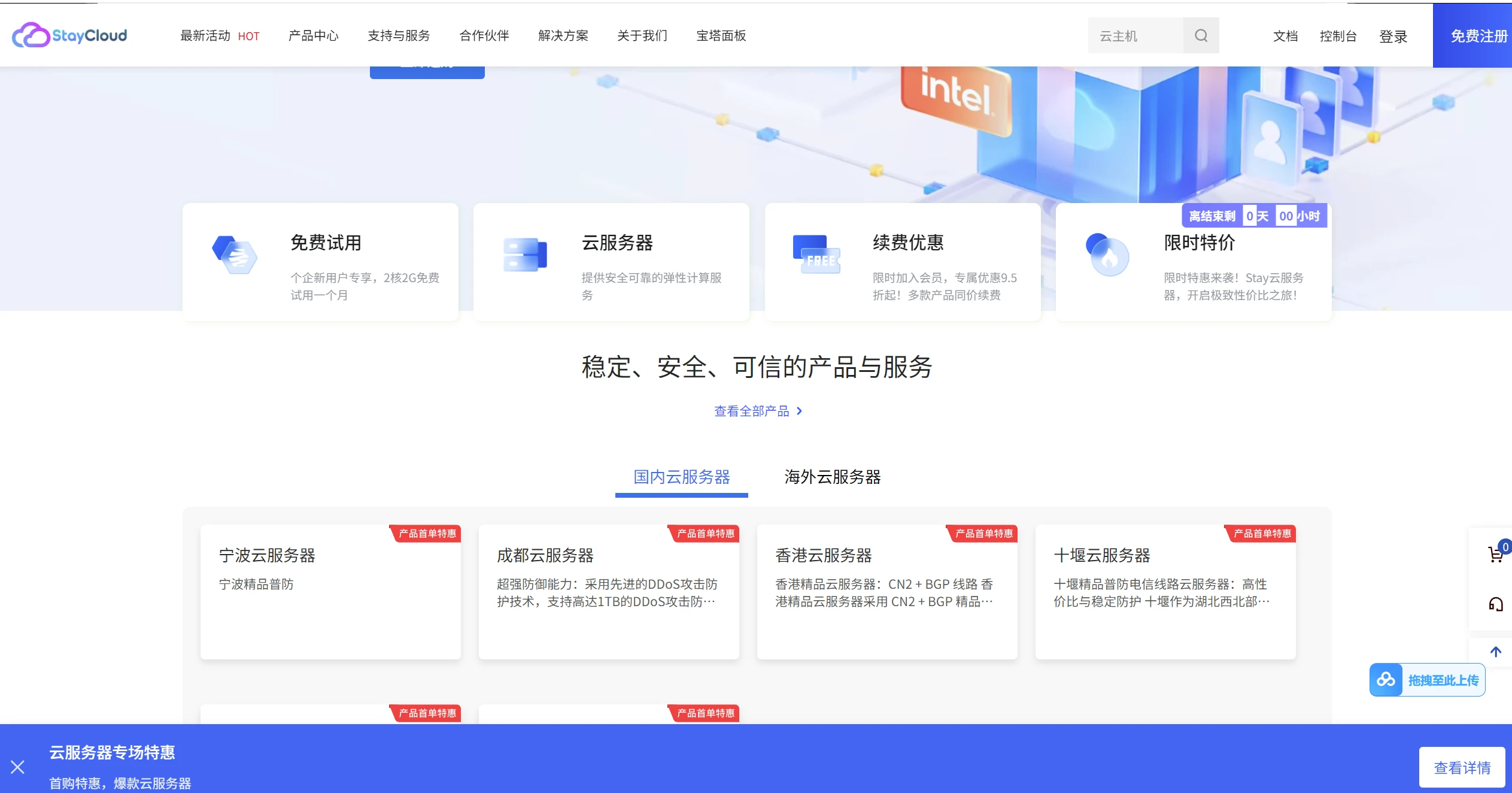1512x793 pixels.
Task: Click the server icon on 云服务器 card
Action: (526, 254)
